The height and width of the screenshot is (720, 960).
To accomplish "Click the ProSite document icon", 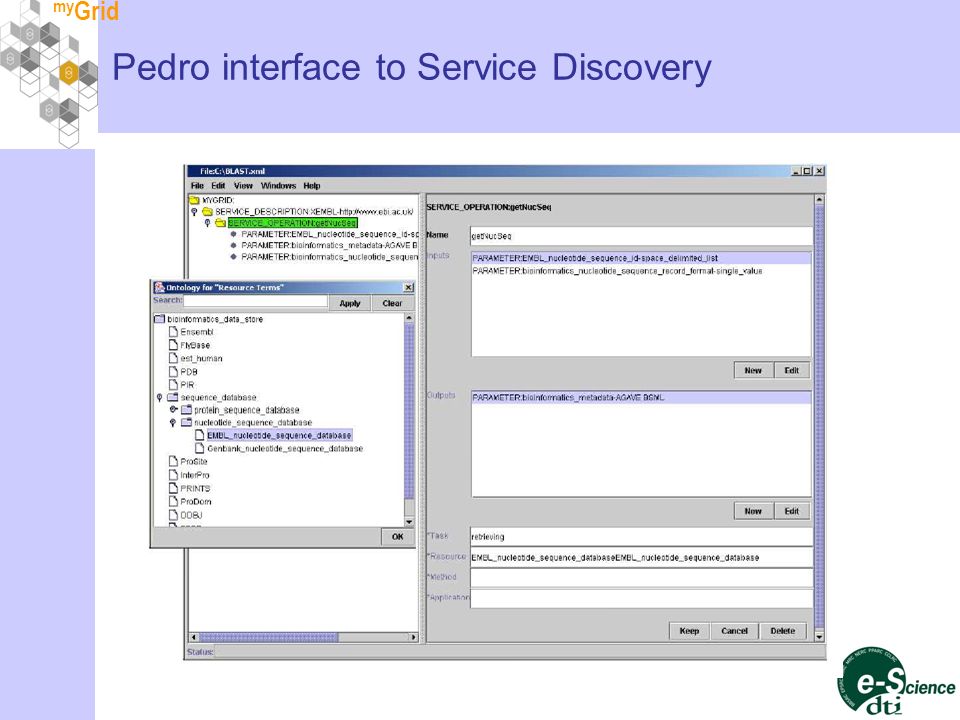I will [x=173, y=462].
